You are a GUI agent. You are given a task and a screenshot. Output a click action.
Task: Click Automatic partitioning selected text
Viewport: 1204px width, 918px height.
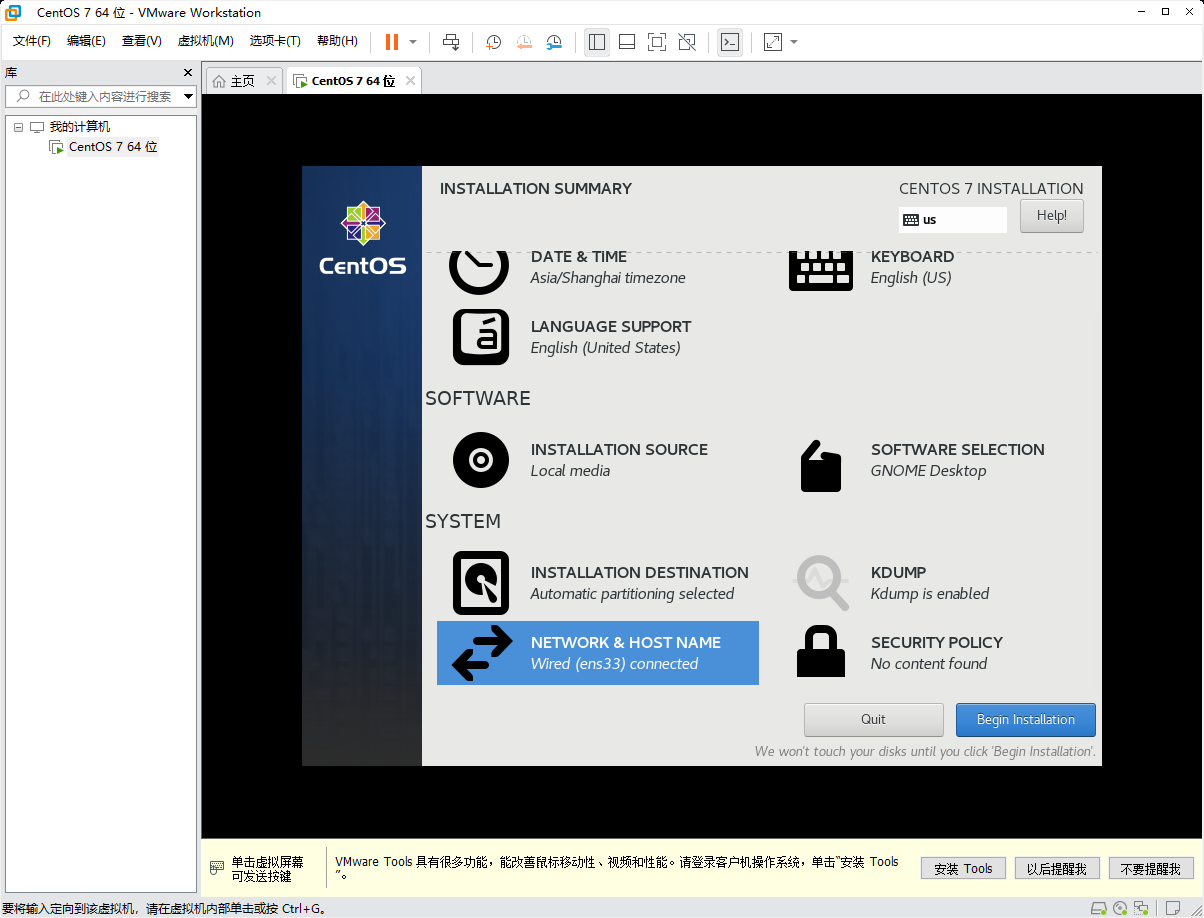[632, 594]
